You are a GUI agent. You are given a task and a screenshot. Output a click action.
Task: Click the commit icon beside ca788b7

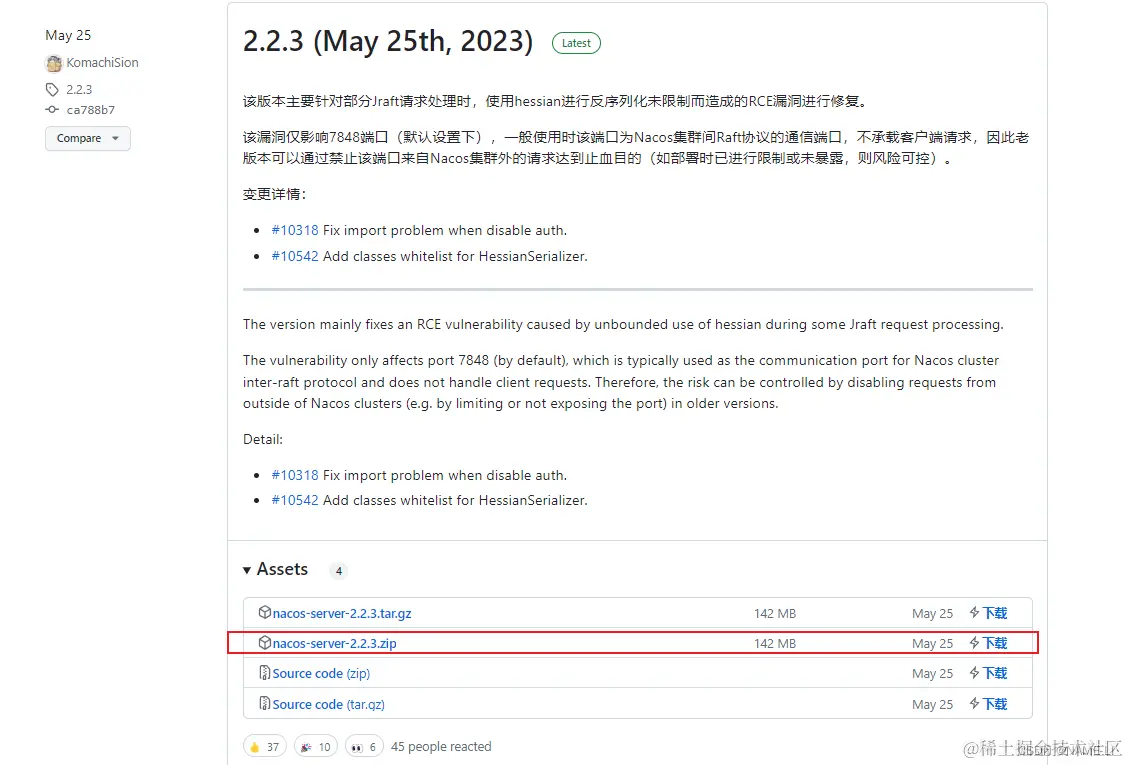coord(52,109)
